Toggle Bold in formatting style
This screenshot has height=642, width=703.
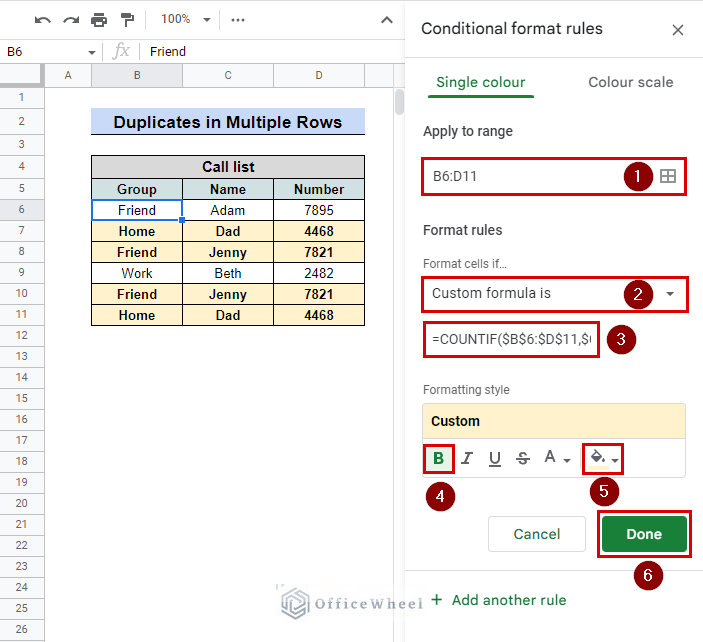coord(438,459)
